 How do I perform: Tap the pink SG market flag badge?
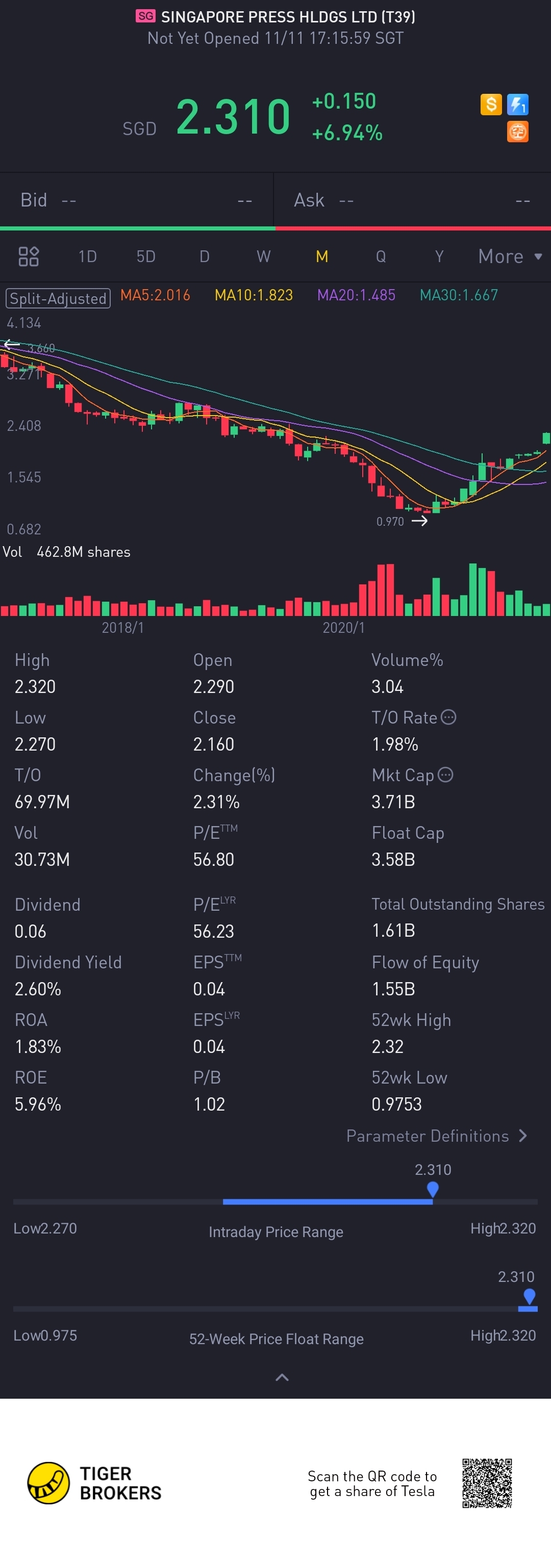pyautogui.click(x=145, y=16)
